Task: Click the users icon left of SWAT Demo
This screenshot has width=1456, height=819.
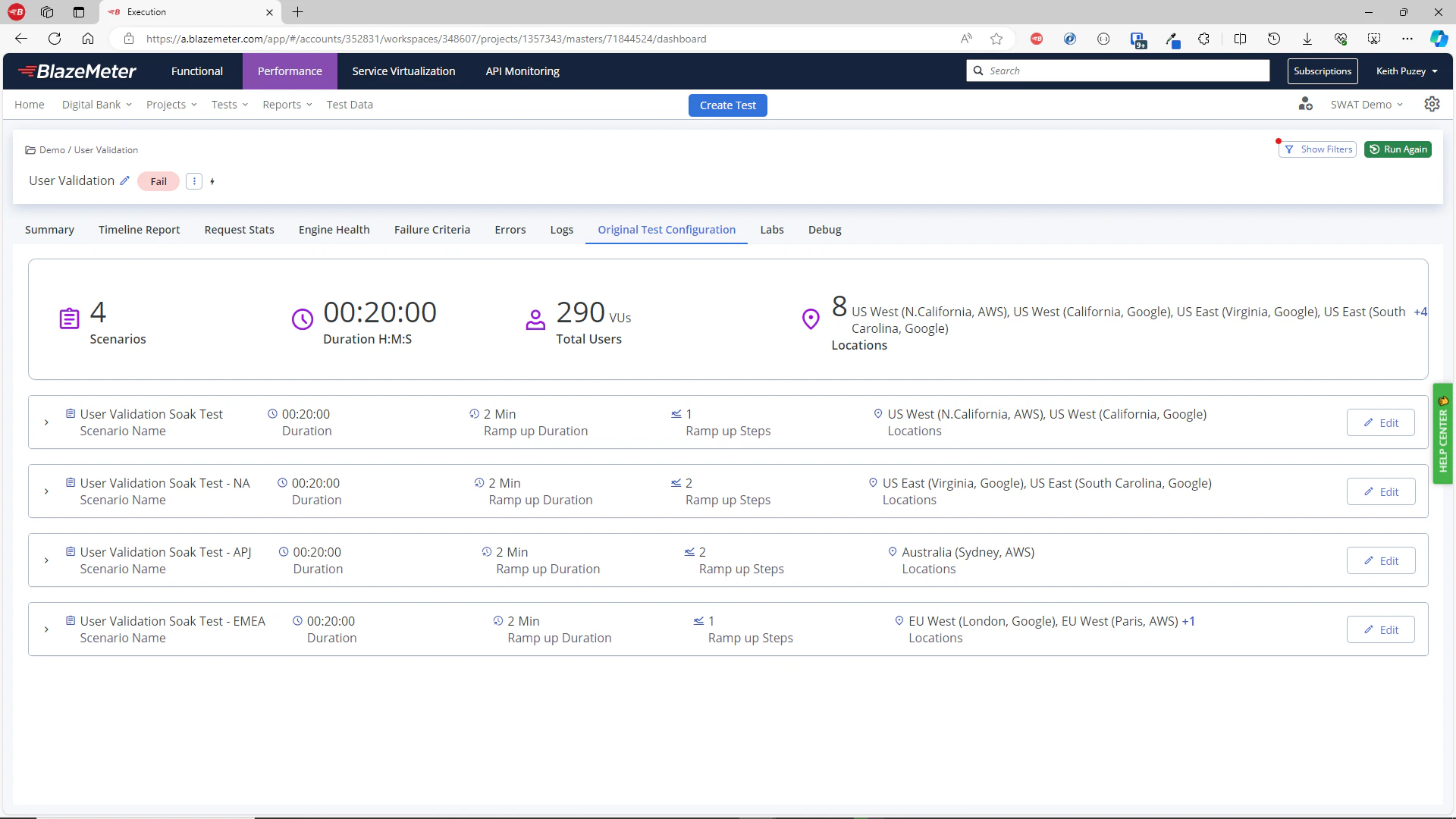Action: [x=1305, y=104]
